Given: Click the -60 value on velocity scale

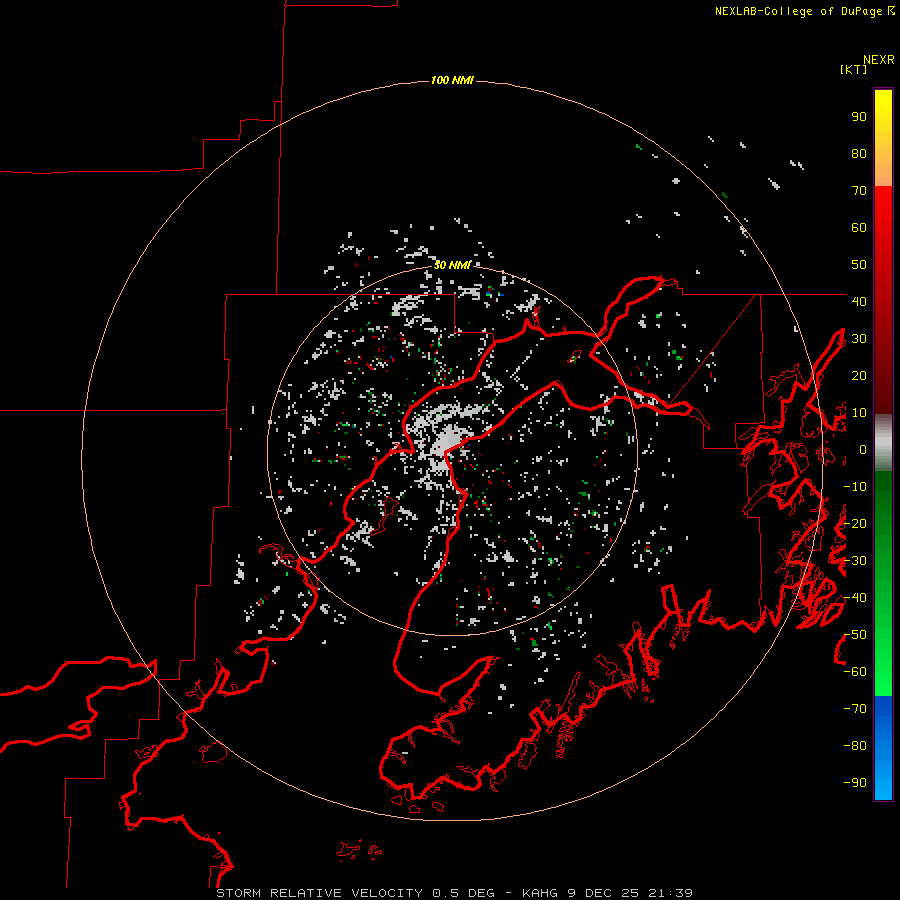Looking at the screenshot, I should [855, 672].
